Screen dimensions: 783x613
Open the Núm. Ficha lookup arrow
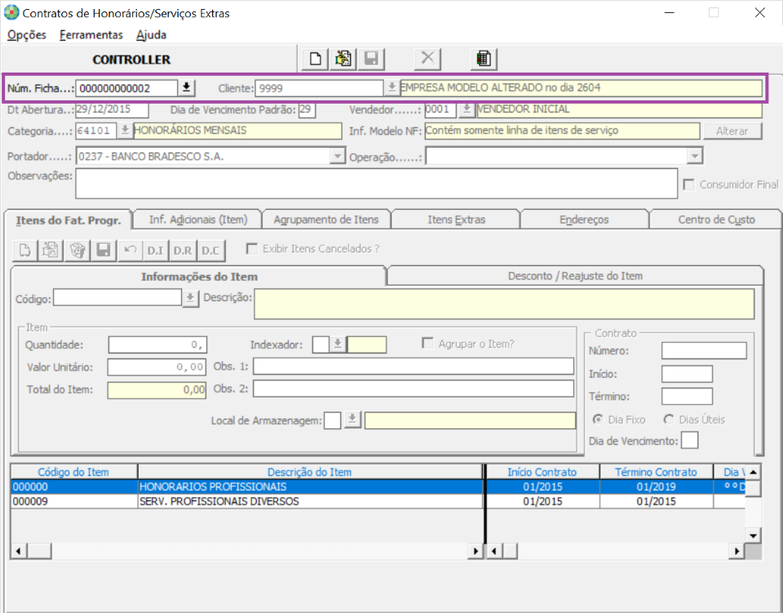tap(186, 88)
